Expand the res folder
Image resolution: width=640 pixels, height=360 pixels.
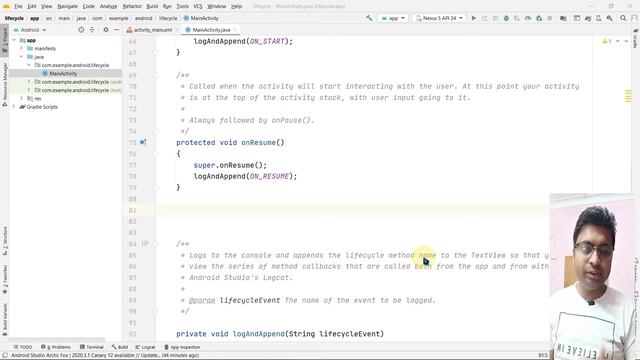(22, 98)
